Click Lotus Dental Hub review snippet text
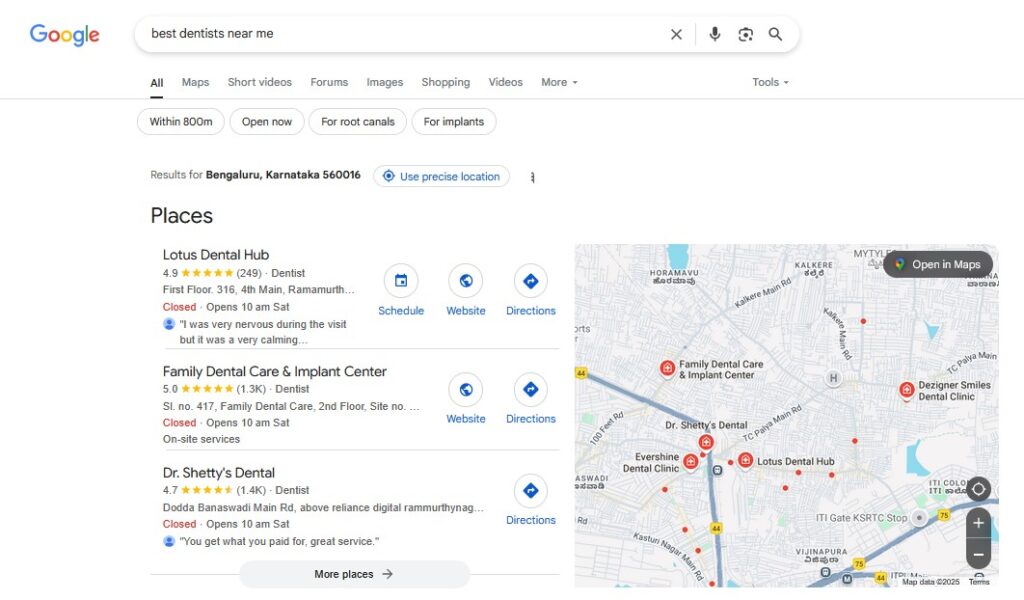This screenshot has width=1024, height=600. point(263,332)
